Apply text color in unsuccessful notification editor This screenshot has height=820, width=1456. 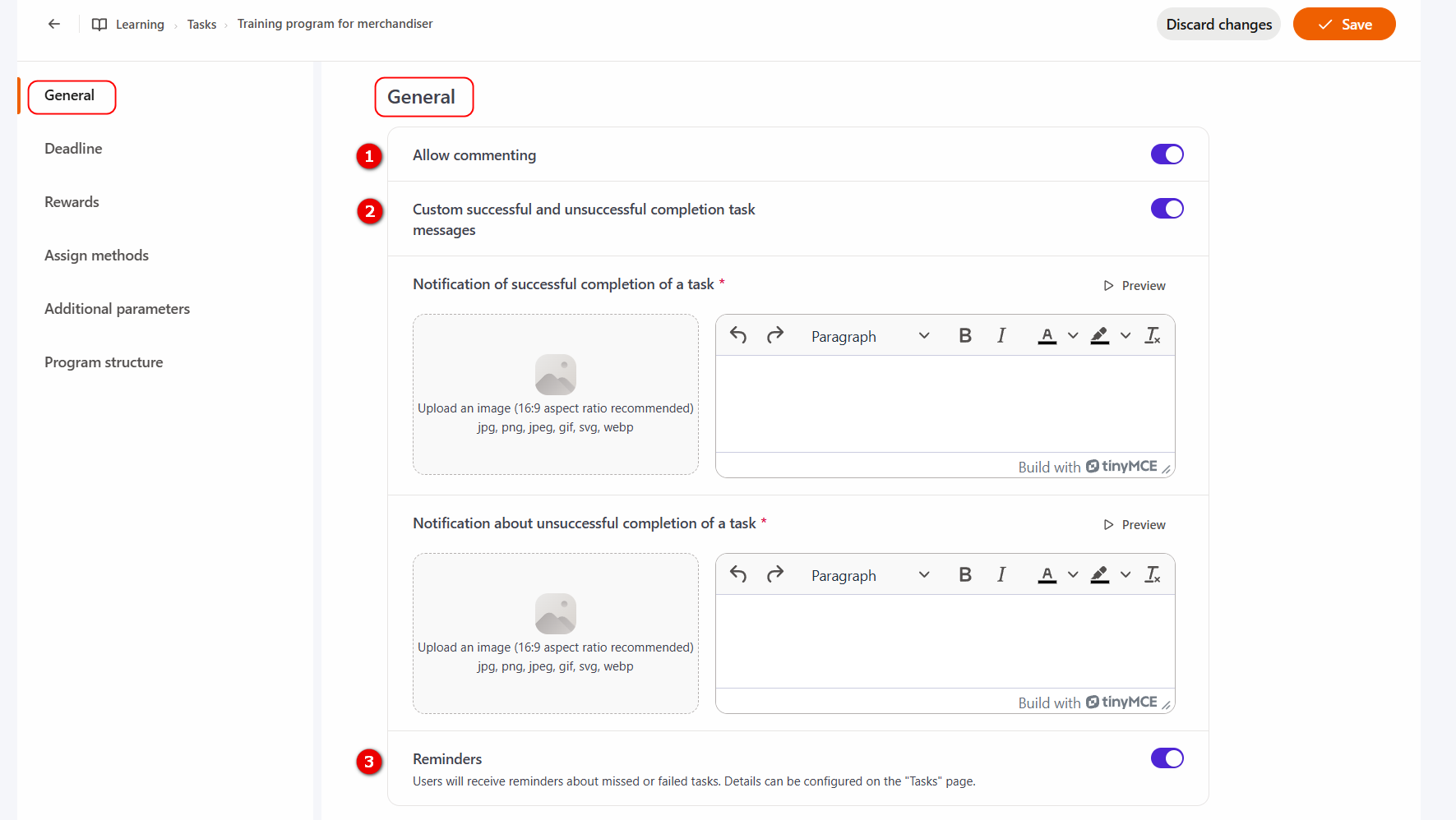[x=1047, y=574]
